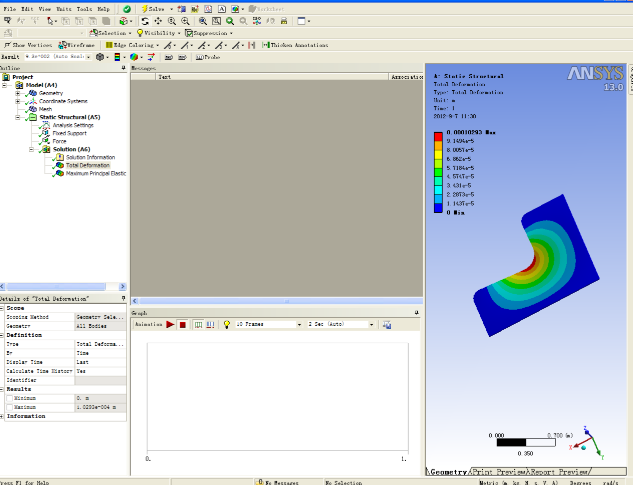Collapse the Static Structural (A5) branch
Image resolution: width=633 pixels, height=485 pixels.
pyautogui.click(x=19, y=117)
